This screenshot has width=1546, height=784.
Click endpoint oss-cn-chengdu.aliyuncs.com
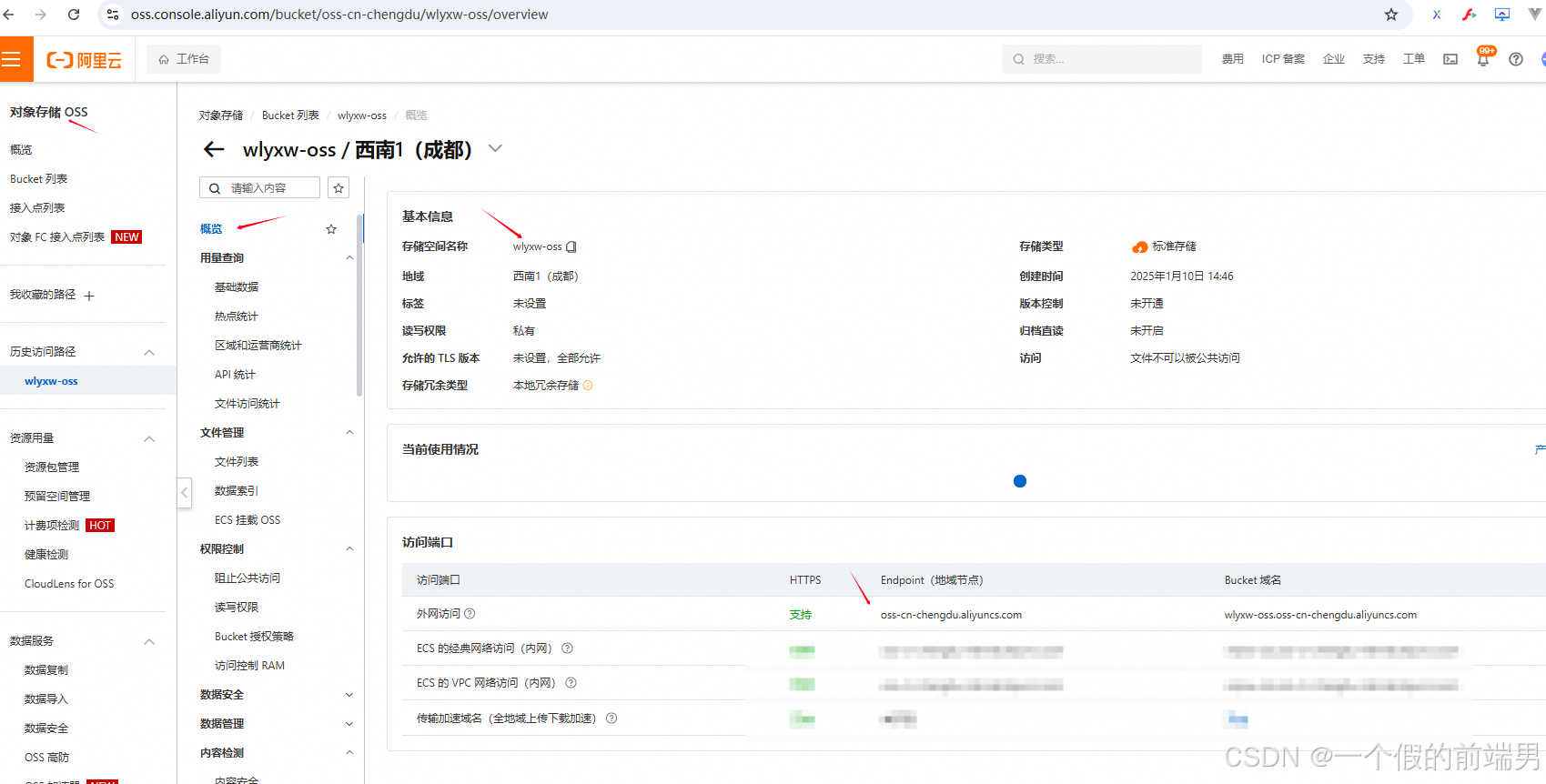(951, 615)
